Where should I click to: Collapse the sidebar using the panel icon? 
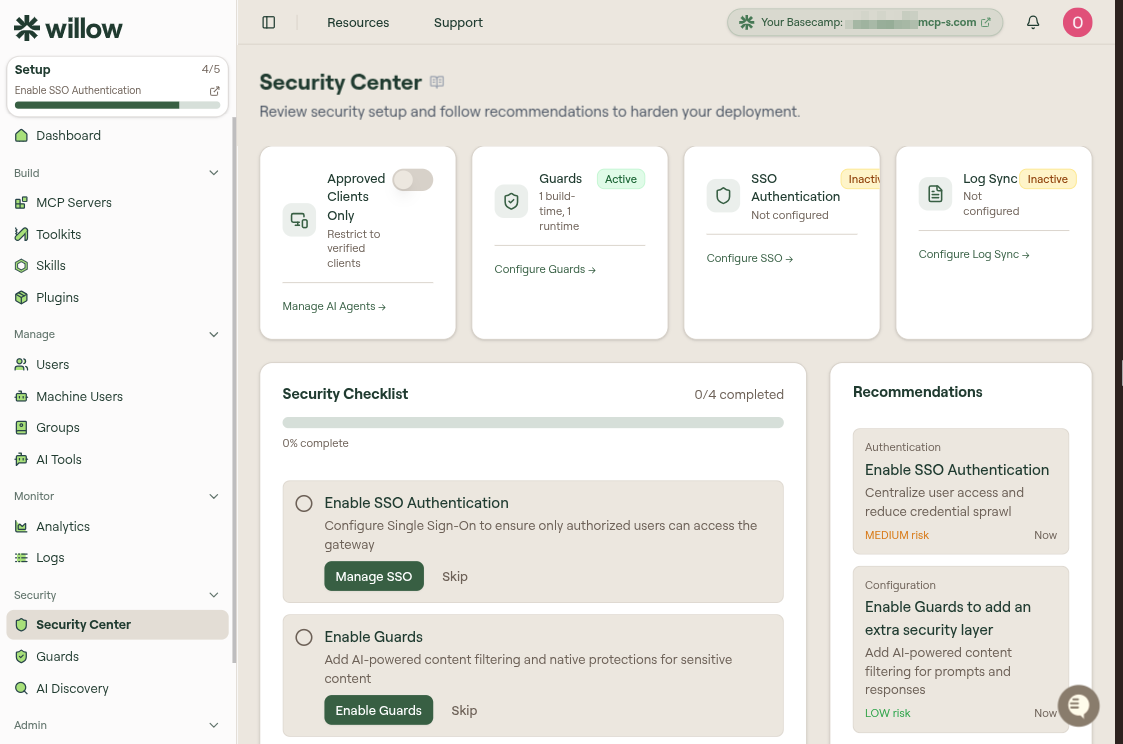[x=269, y=22]
